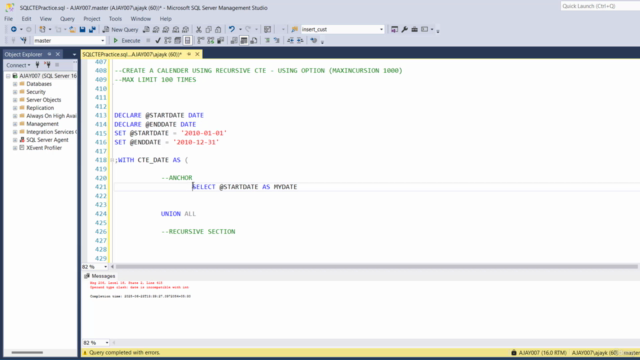Viewport: 640px width, 360px height.
Task: Open the Connect dropdown in Object Explorer
Action: 18,65
